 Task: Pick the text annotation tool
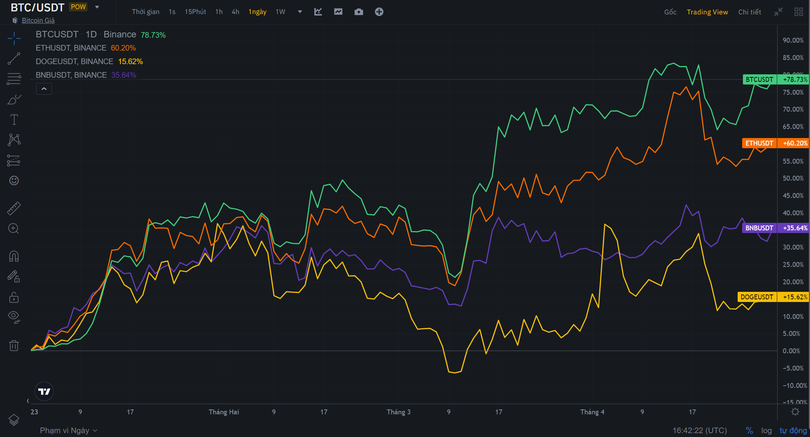coord(14,119)
